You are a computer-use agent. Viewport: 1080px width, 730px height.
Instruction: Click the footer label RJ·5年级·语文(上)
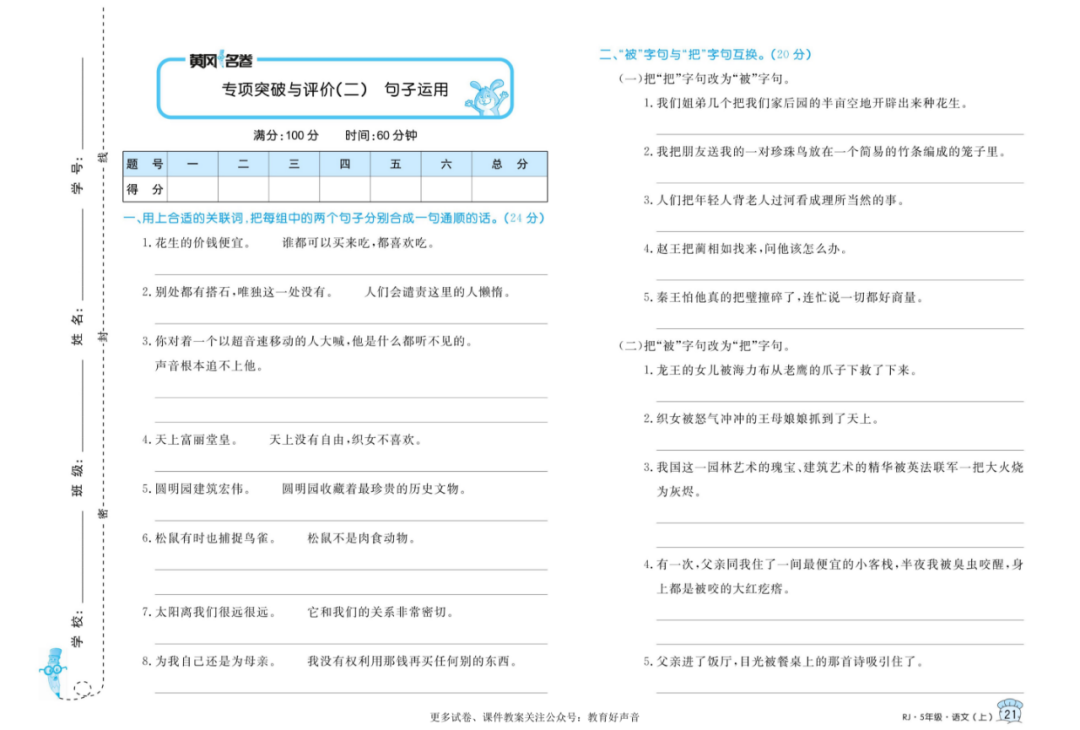point(948,717)
